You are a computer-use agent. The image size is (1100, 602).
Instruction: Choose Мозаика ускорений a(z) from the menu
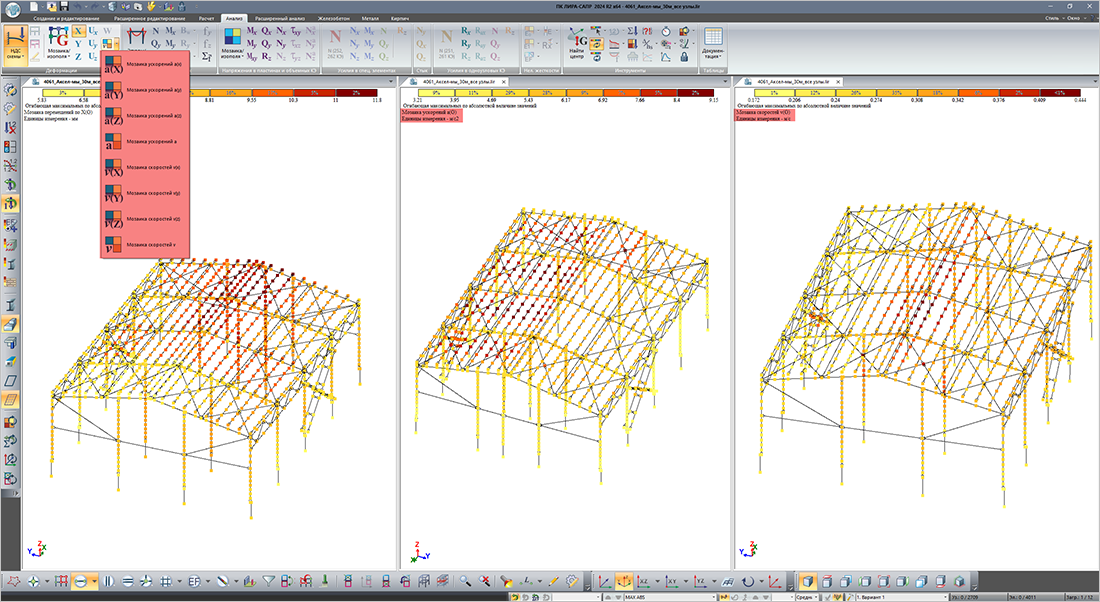coord(145,116)
